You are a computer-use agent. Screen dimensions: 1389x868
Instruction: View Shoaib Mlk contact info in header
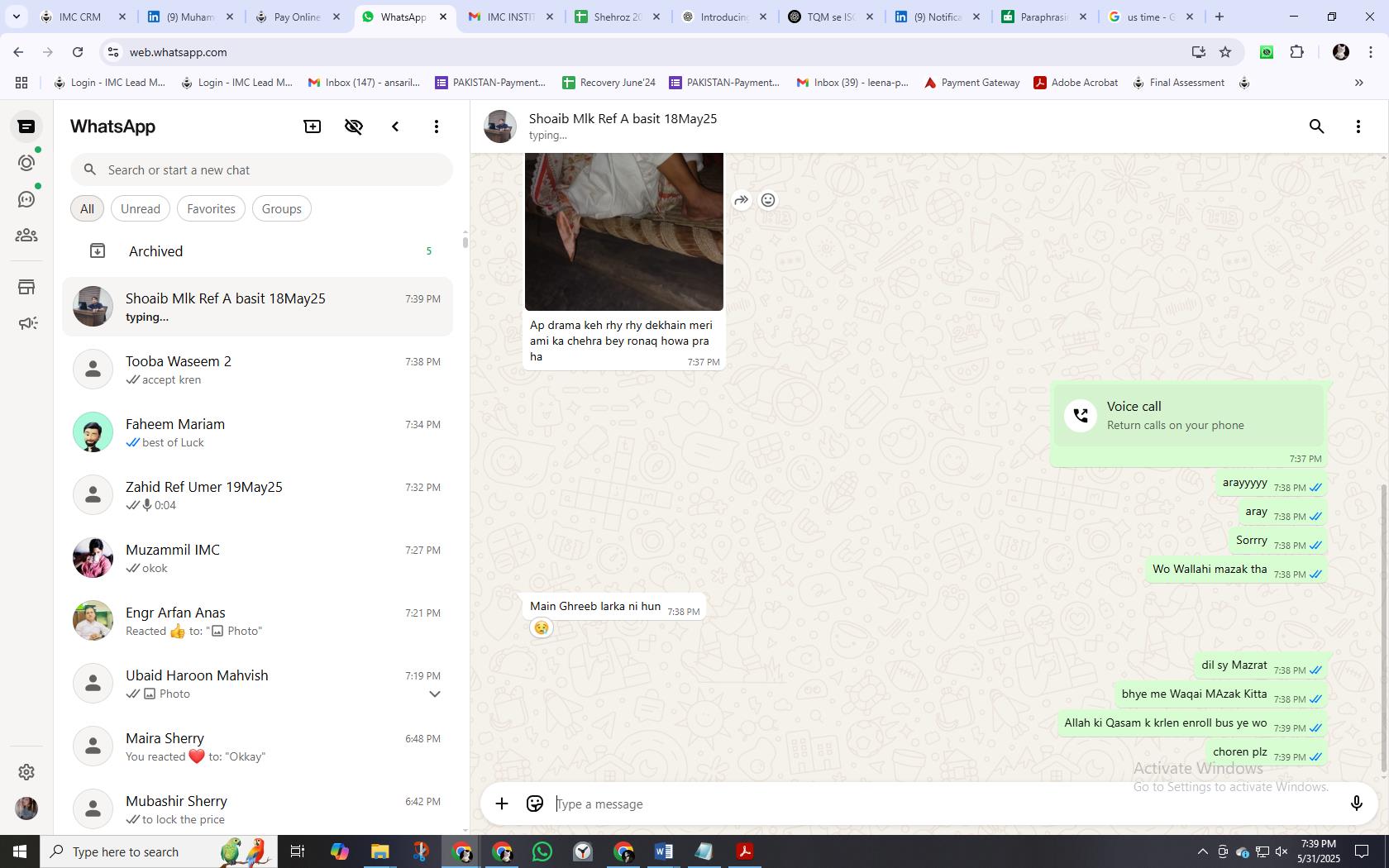point(623,126)
